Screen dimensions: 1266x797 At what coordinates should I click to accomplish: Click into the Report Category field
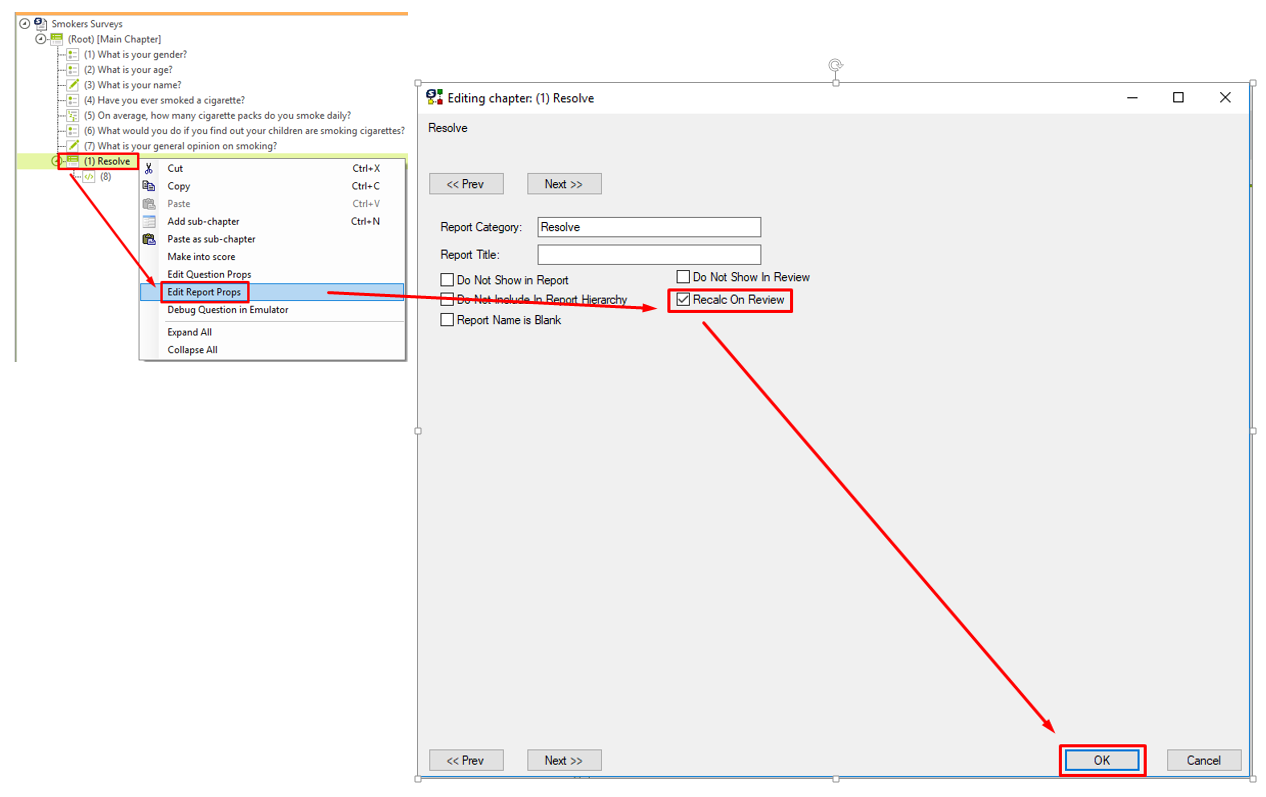649,227
